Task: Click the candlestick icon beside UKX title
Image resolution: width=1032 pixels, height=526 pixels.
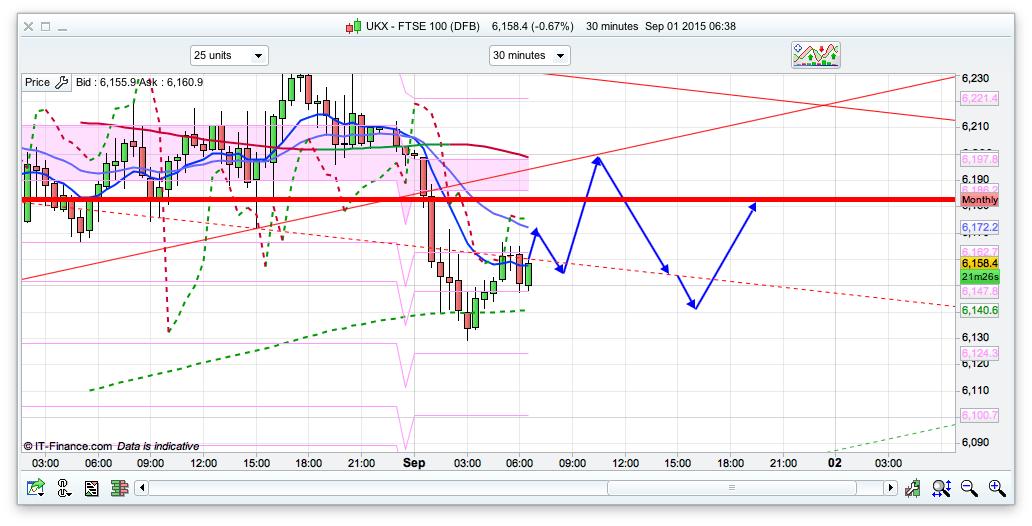Action: coord(353,26)
